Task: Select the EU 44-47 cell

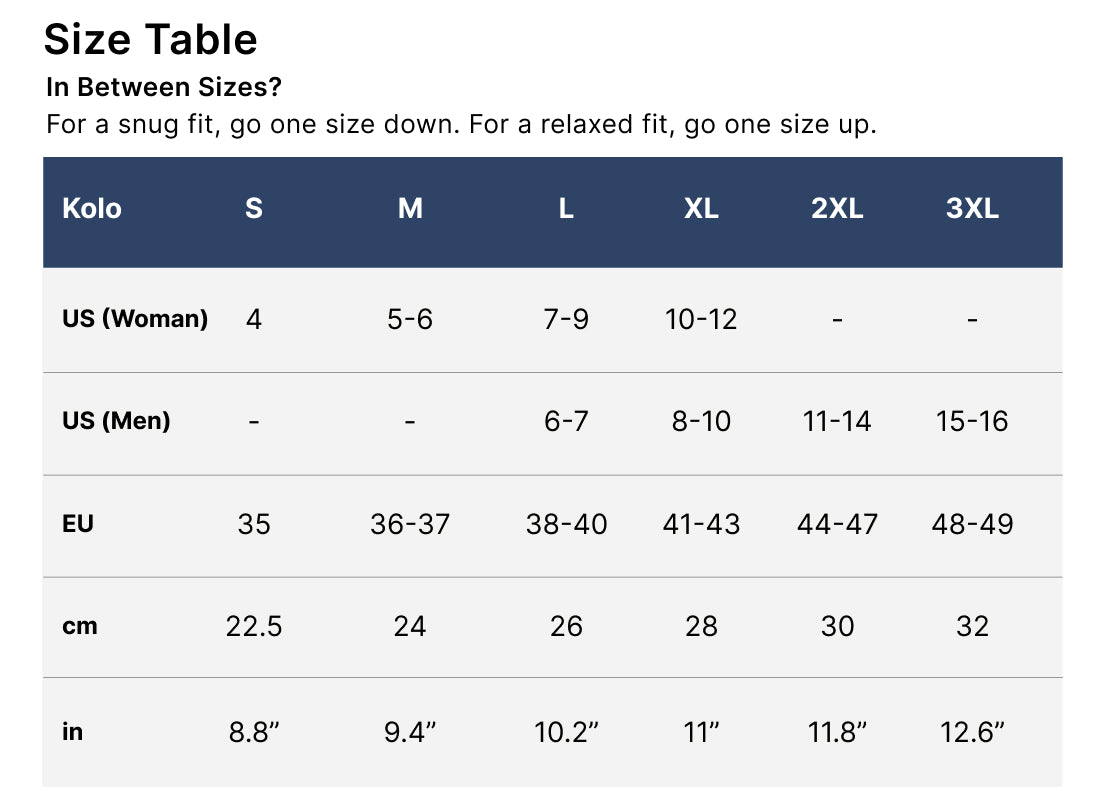Action: coord(837,524)
